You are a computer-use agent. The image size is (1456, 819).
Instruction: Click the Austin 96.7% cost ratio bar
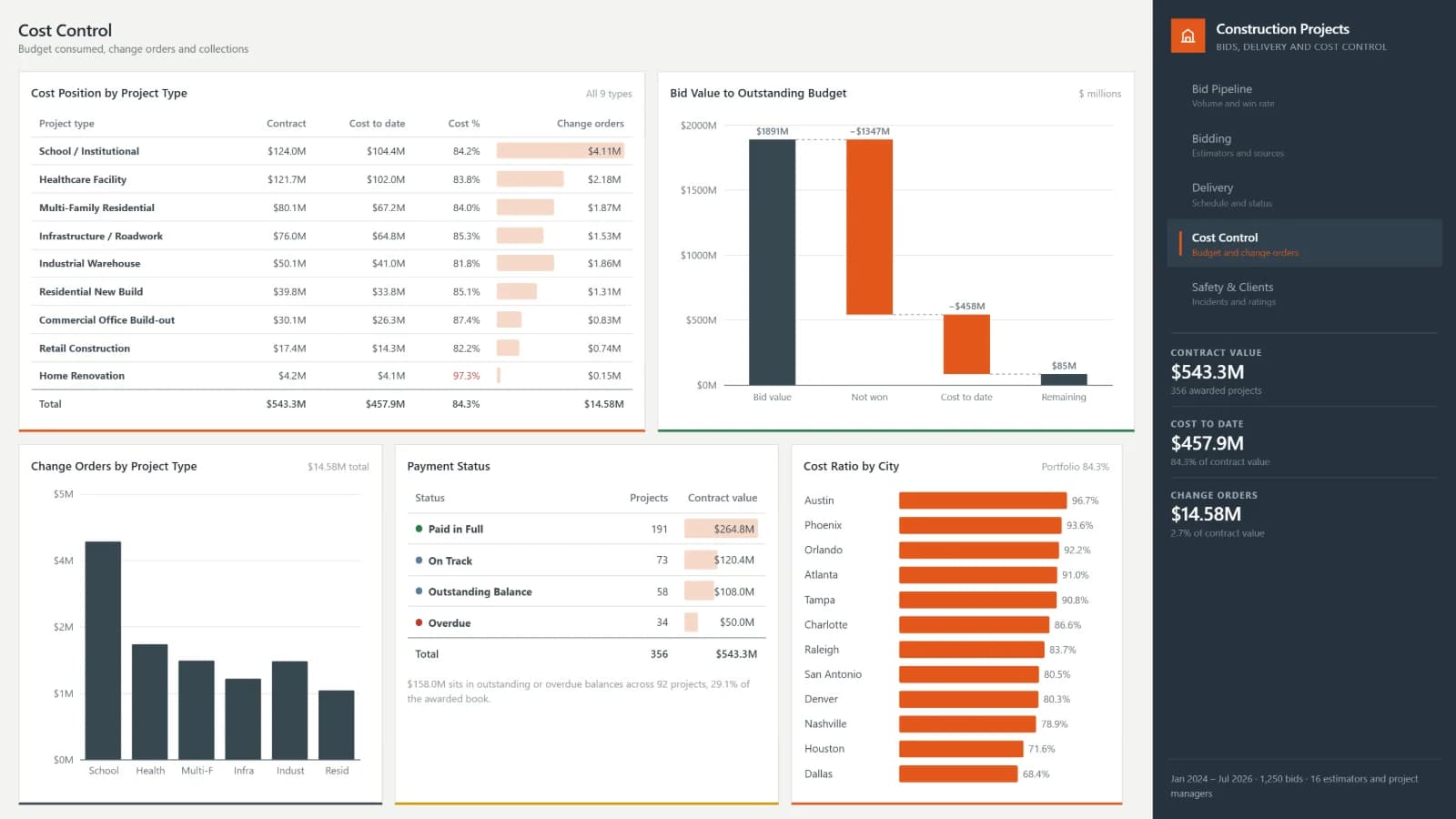pos(983,500)
